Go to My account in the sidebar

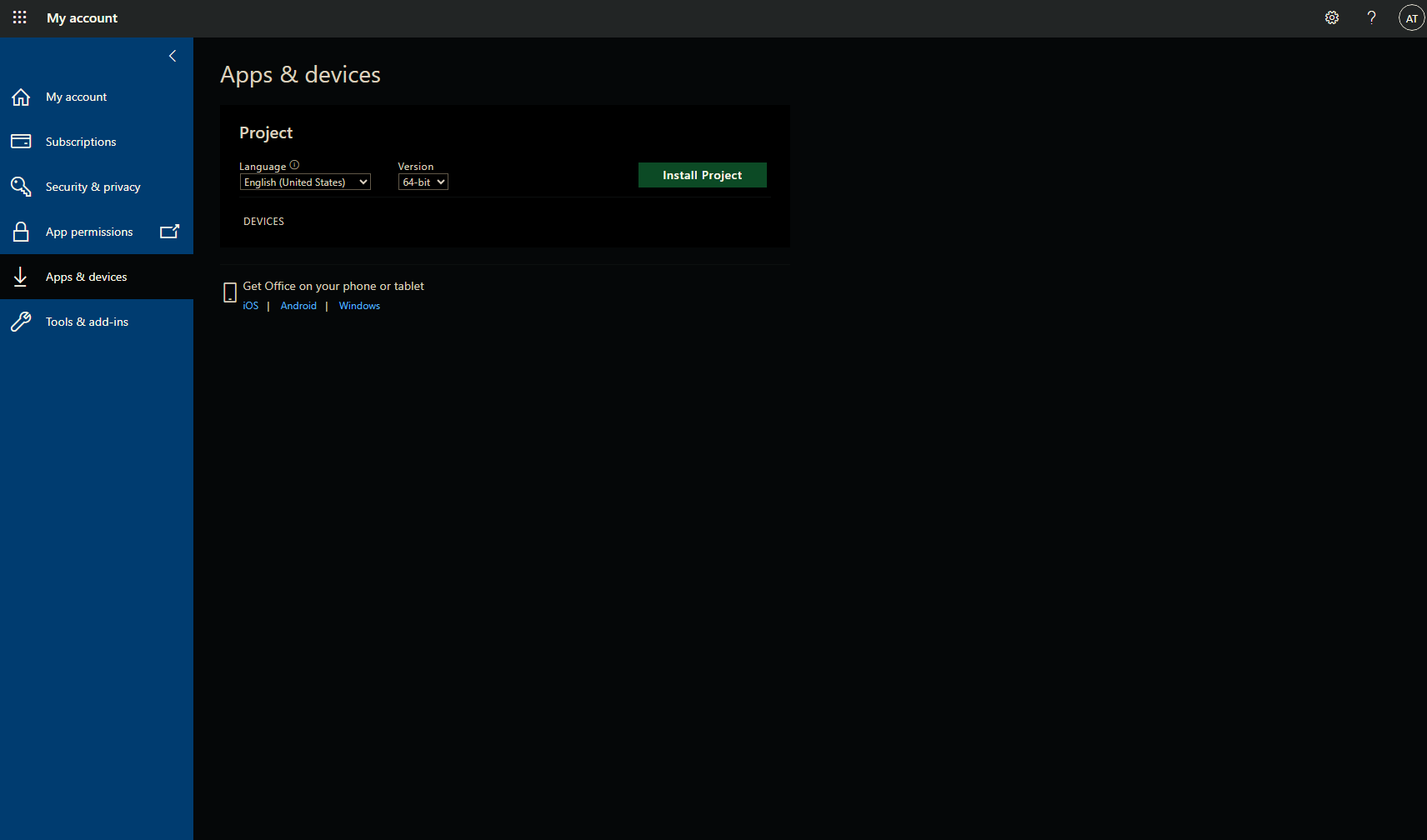pyautogui.click(x=97, y=97)
